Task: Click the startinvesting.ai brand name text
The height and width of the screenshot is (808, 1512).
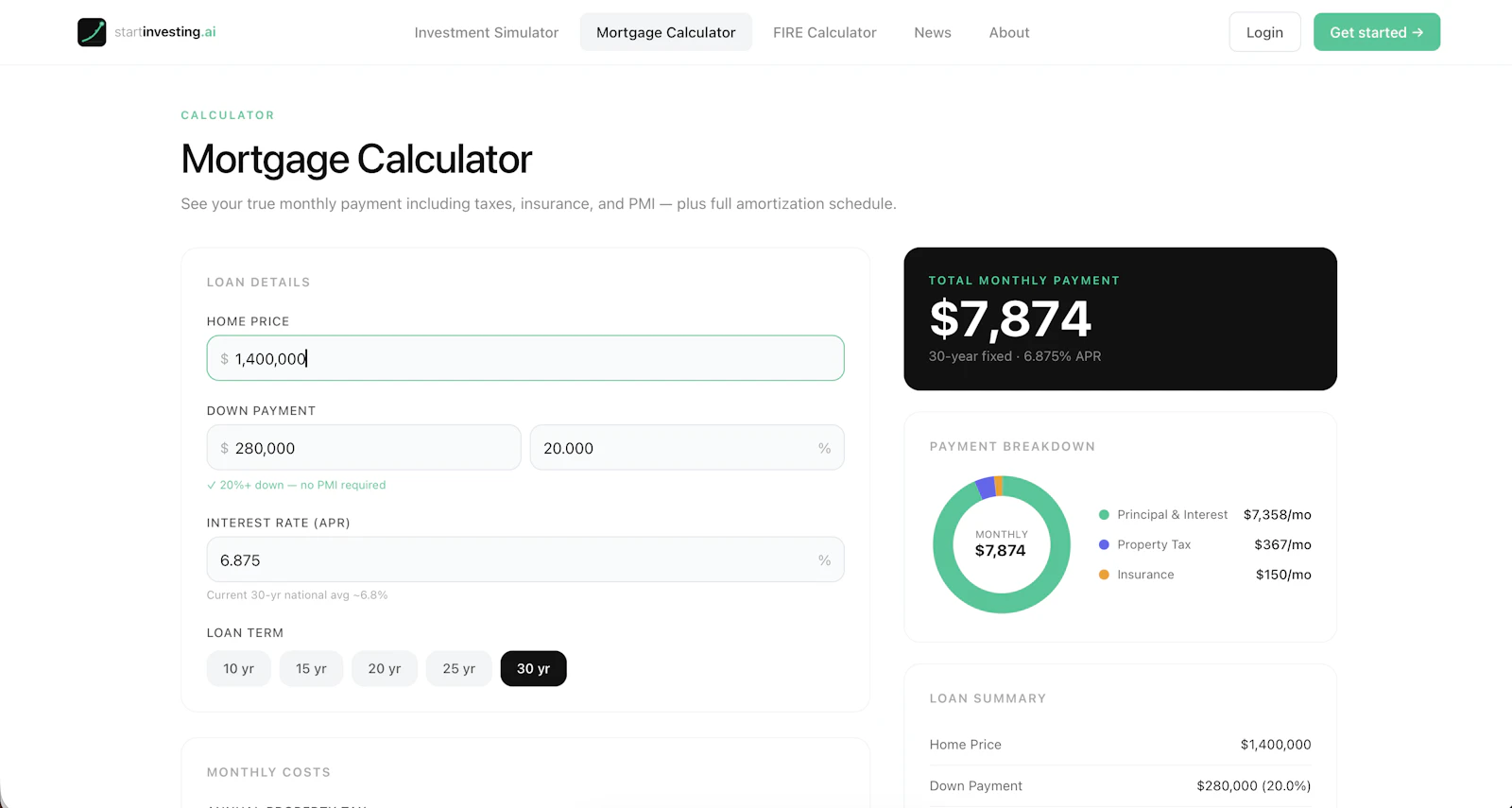Action: tap(165, 32)
